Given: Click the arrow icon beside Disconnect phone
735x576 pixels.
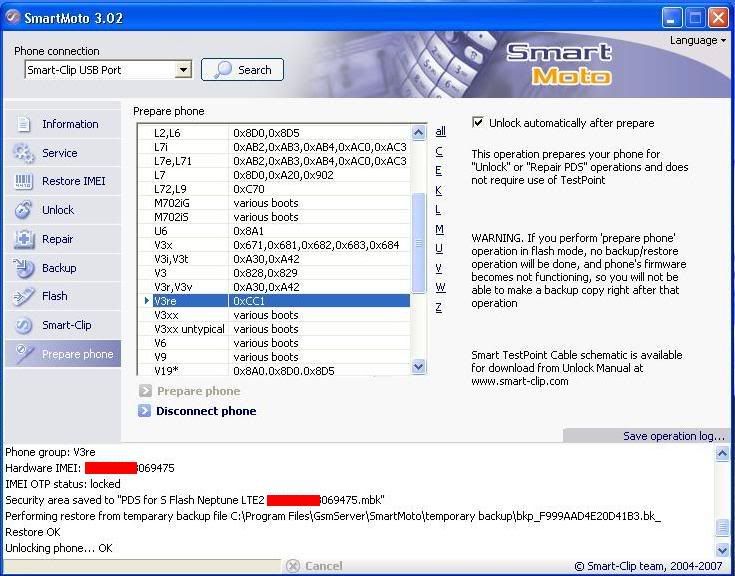Looking at the screenshot, I should 144,411.
